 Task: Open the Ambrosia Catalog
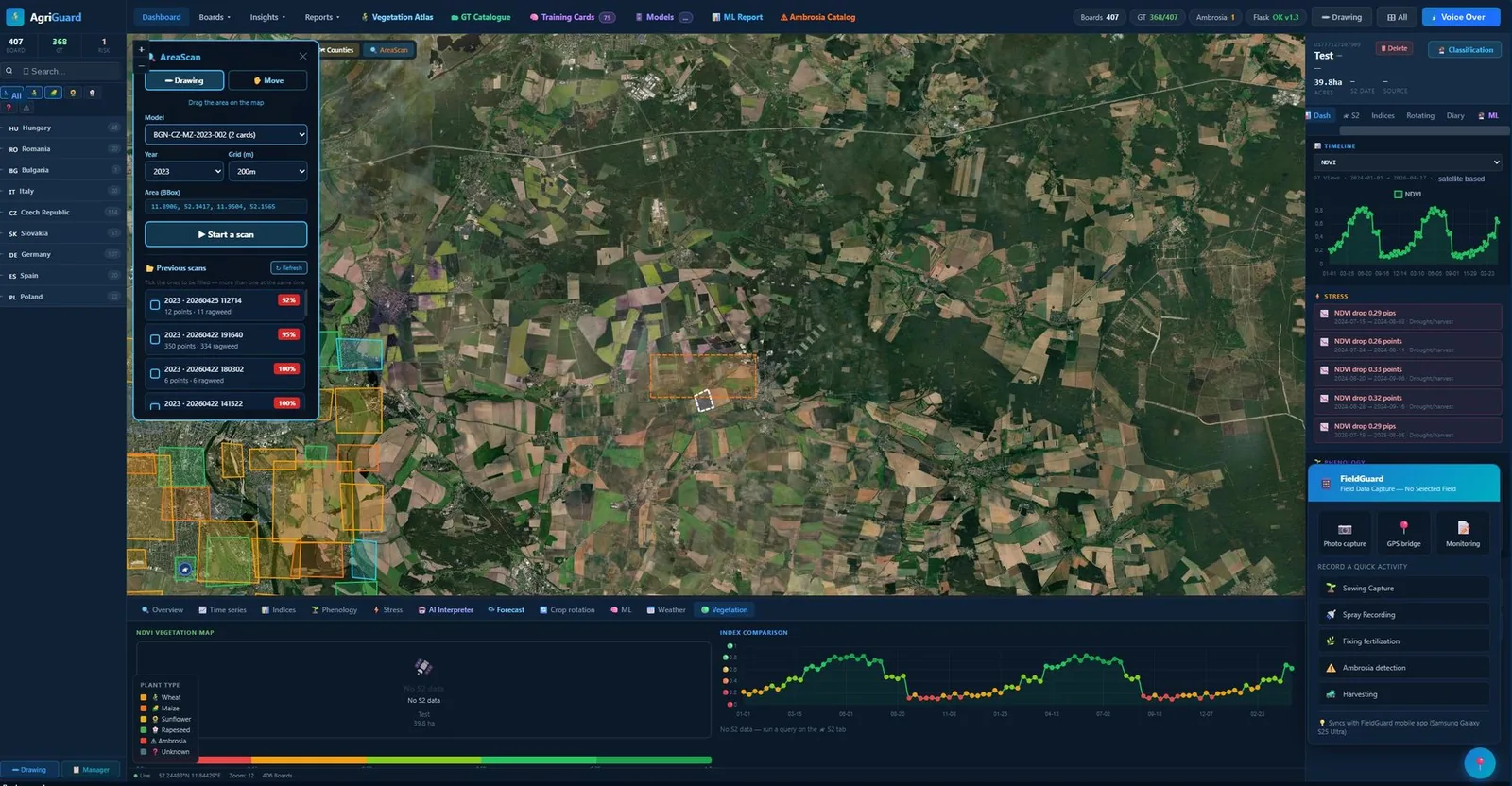[817, 17]
